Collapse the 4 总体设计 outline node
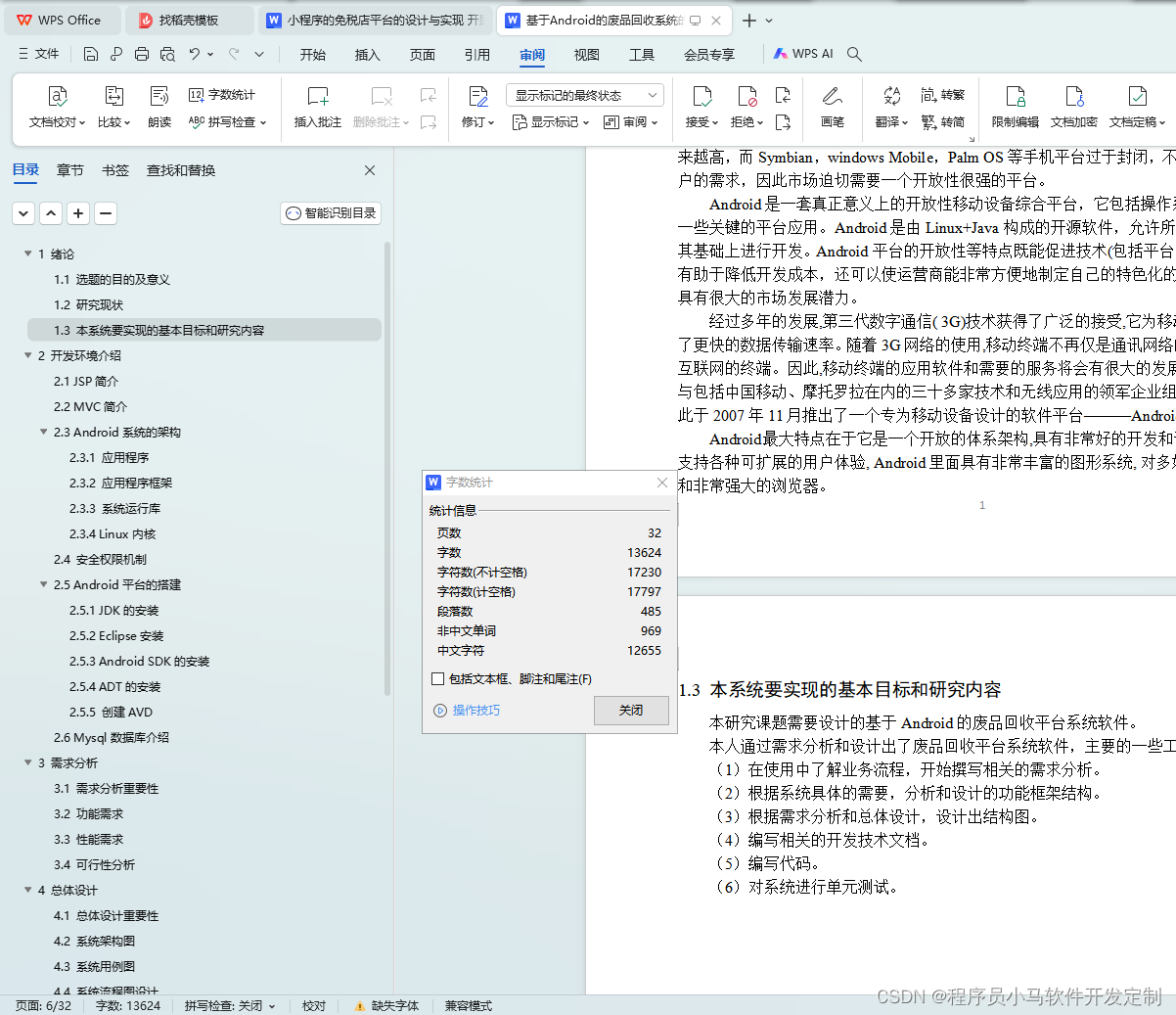Image resolution: width=1176 pixels, height=1015 pixels. 28,890
